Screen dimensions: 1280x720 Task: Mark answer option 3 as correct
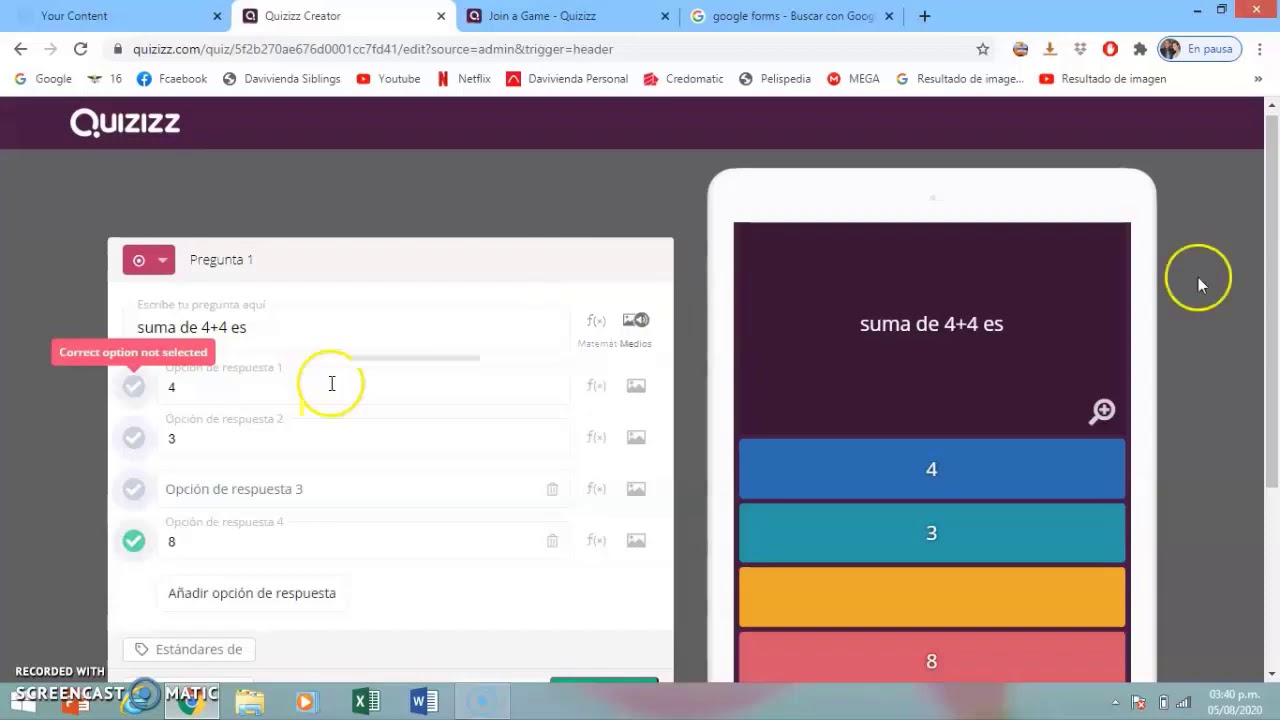pos(134,438)
